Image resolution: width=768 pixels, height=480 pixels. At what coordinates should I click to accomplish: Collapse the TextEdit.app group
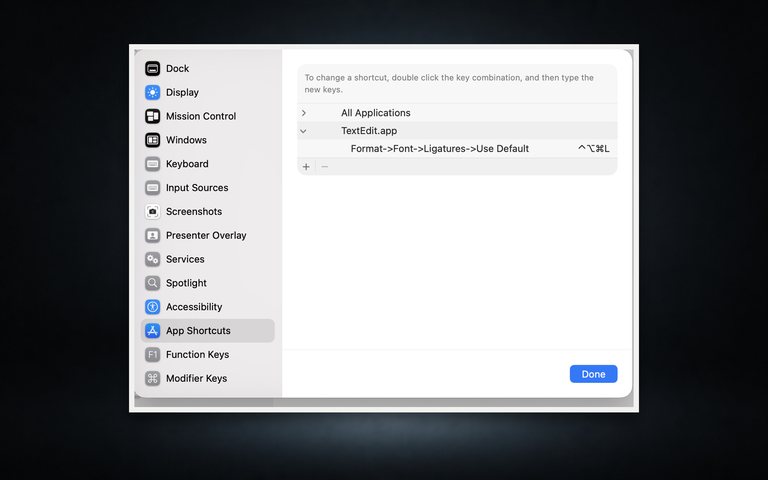303,131
